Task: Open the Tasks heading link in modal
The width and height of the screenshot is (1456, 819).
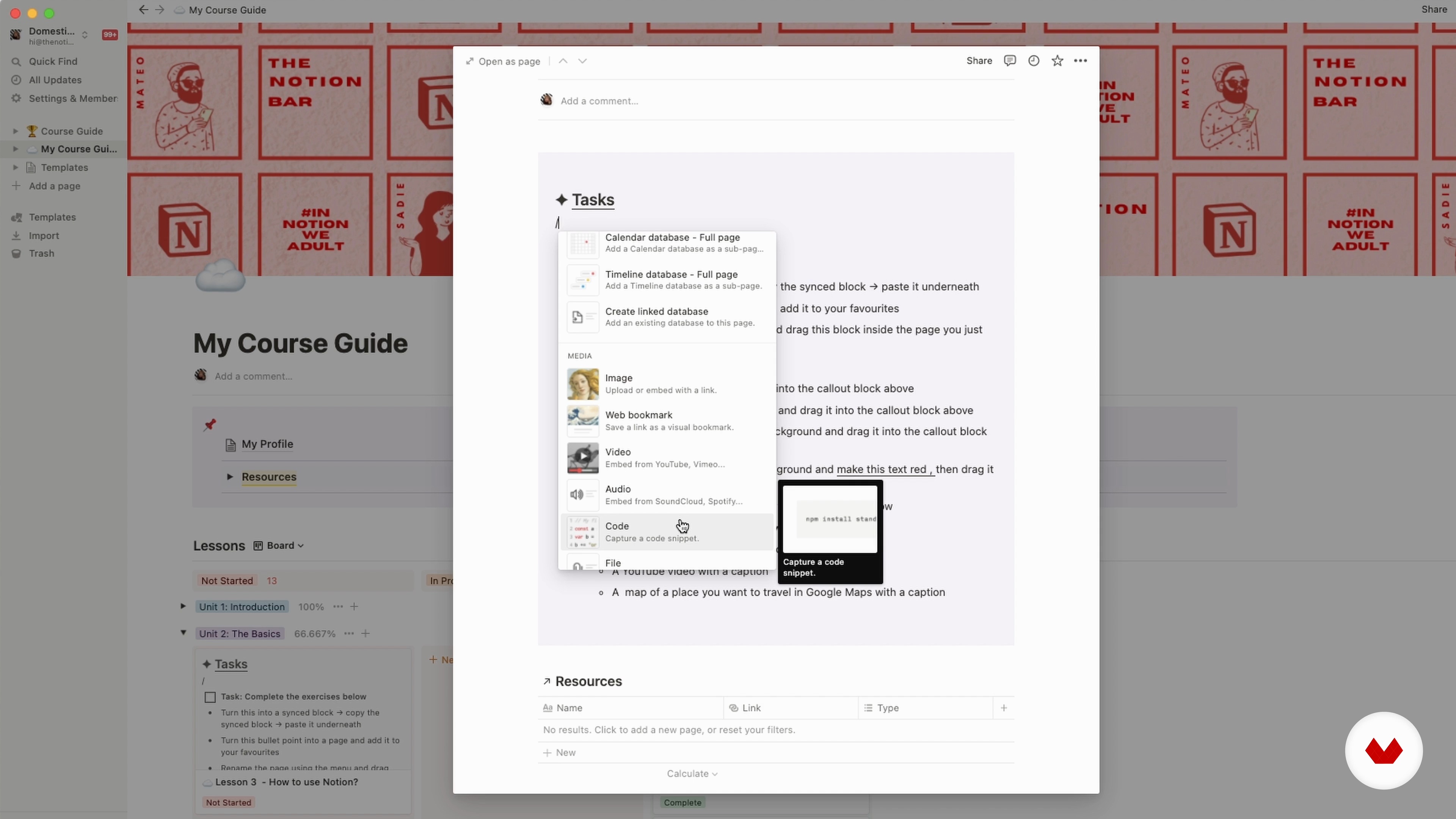Action: pos(593,199)
